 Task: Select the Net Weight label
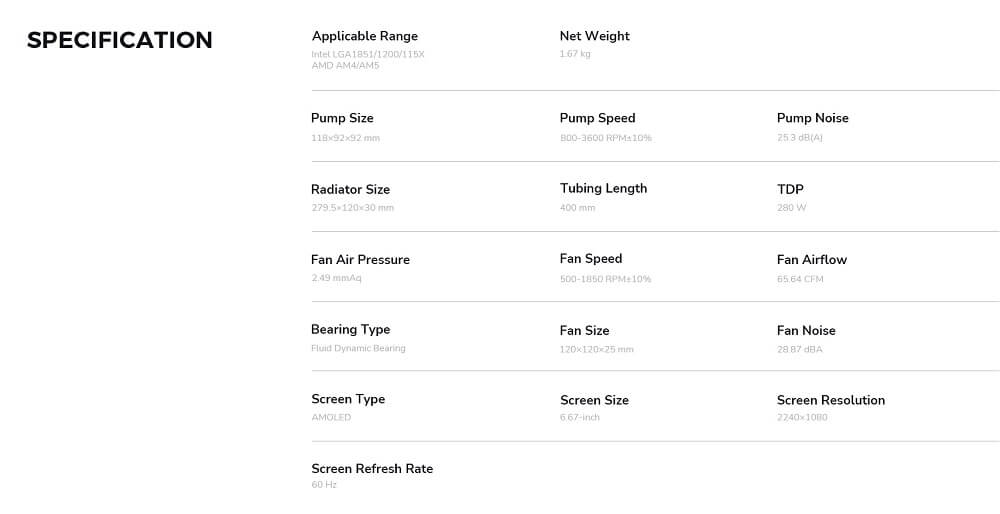click(x=594, y=36)
